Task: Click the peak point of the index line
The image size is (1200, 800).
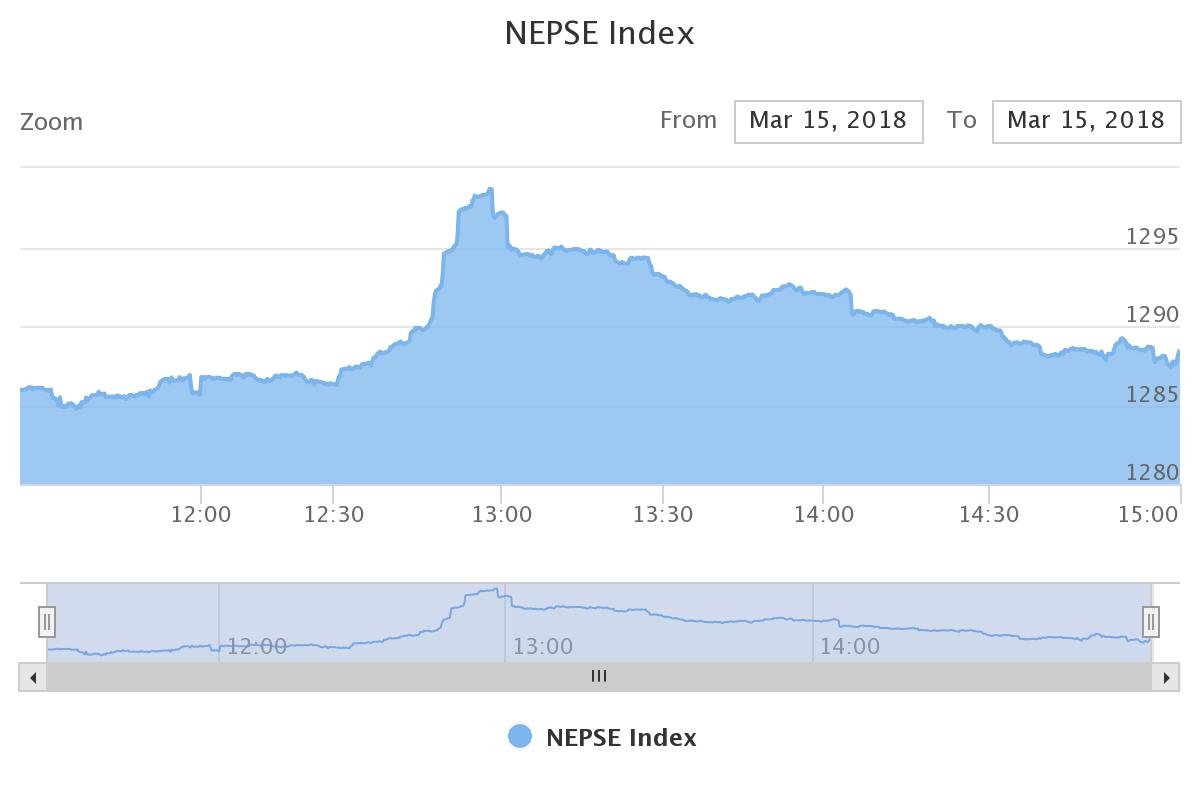Action: 490,189
